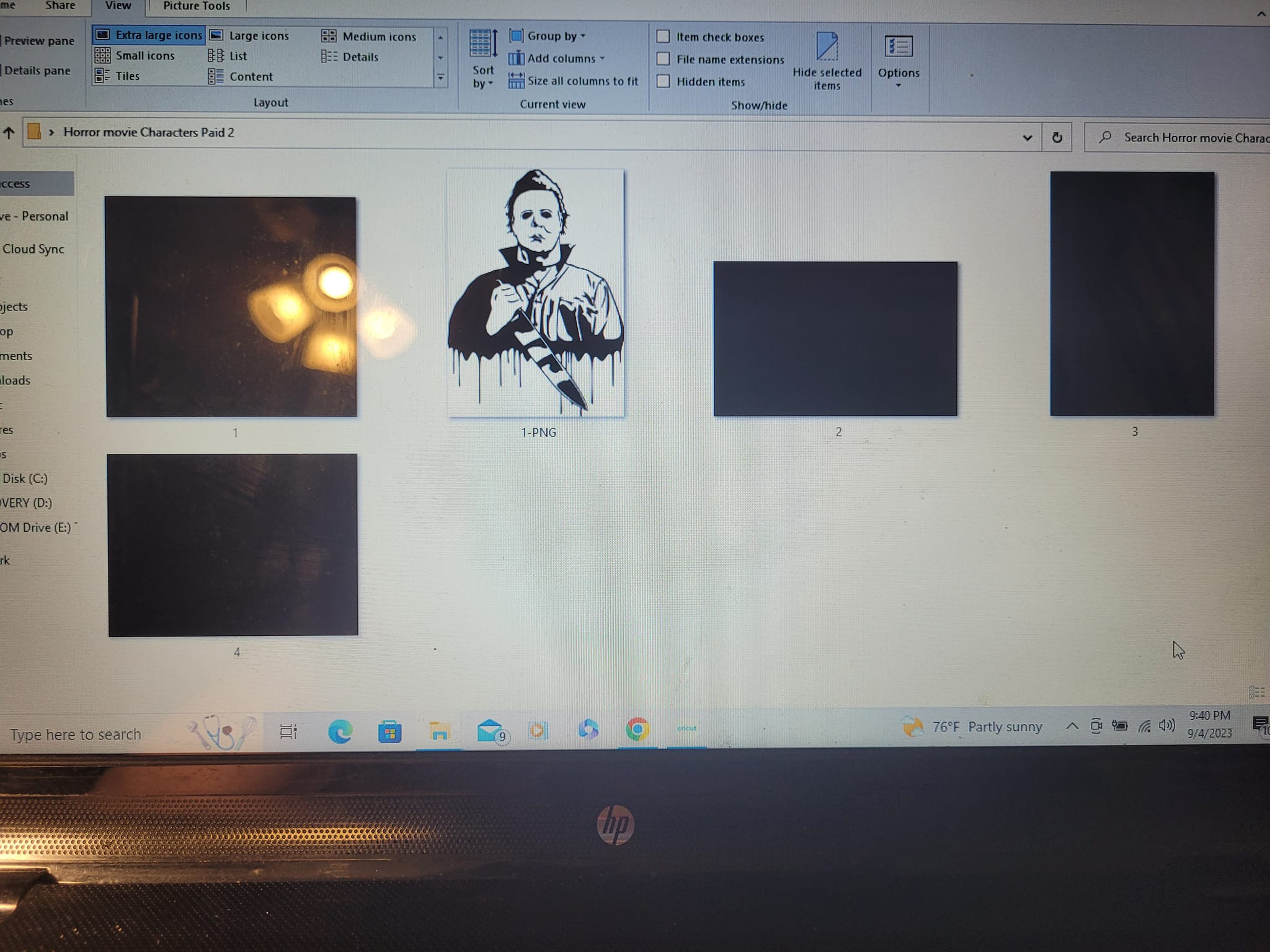1270x952 pixels.
Task: Show hidden system tray icons
Action: pos(1072,726)
